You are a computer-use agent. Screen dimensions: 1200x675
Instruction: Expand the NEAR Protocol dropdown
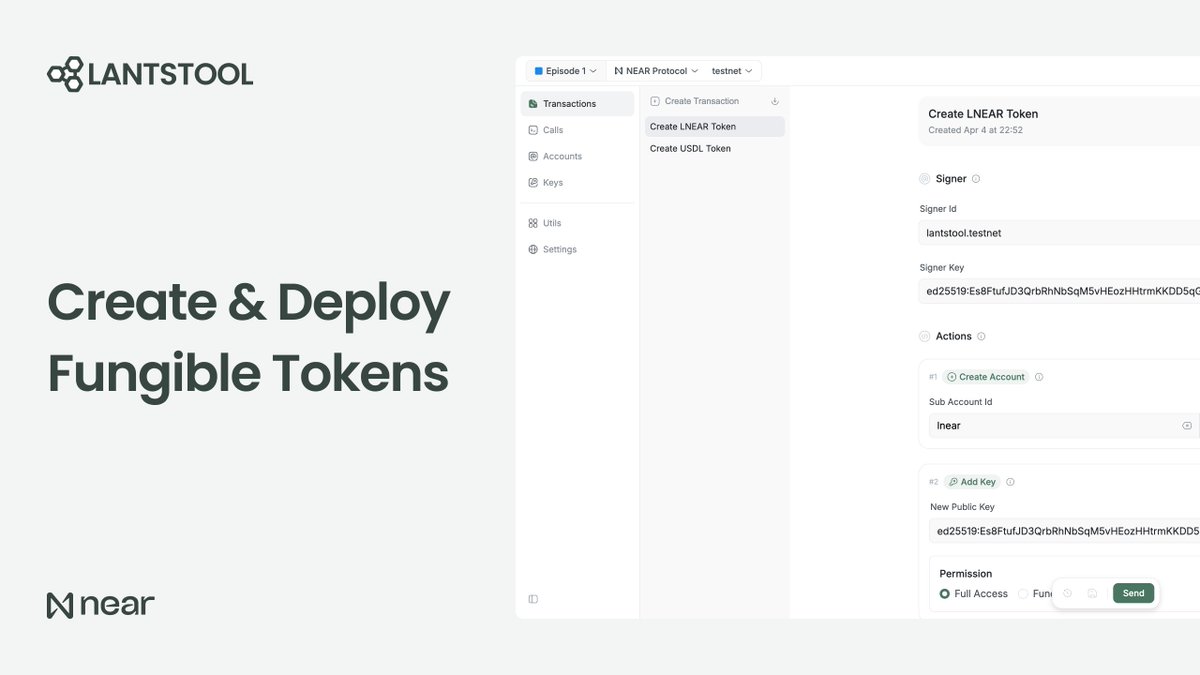(655, 70)
